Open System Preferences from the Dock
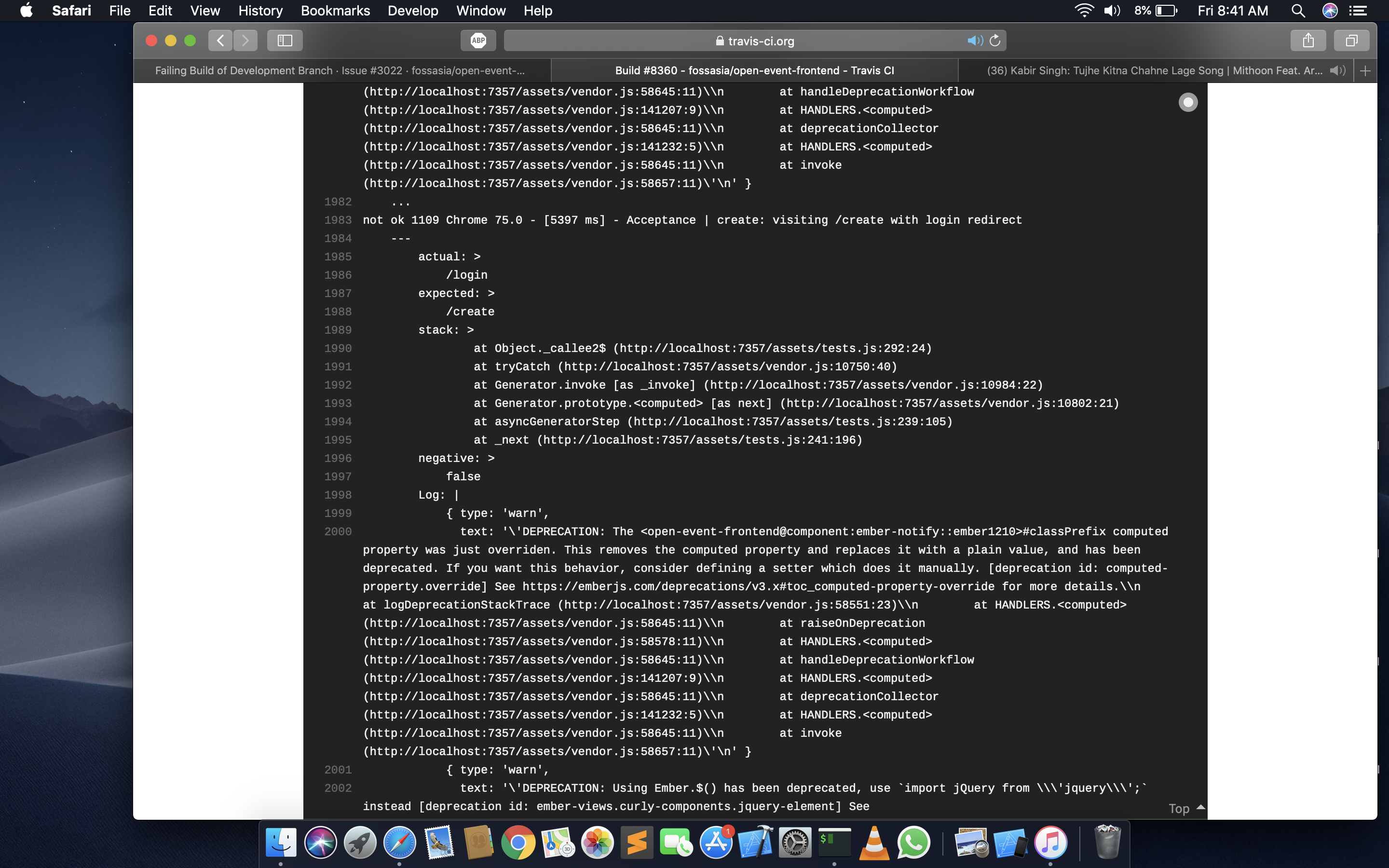This screenshot has width=1389, height=868. [795, 842]
